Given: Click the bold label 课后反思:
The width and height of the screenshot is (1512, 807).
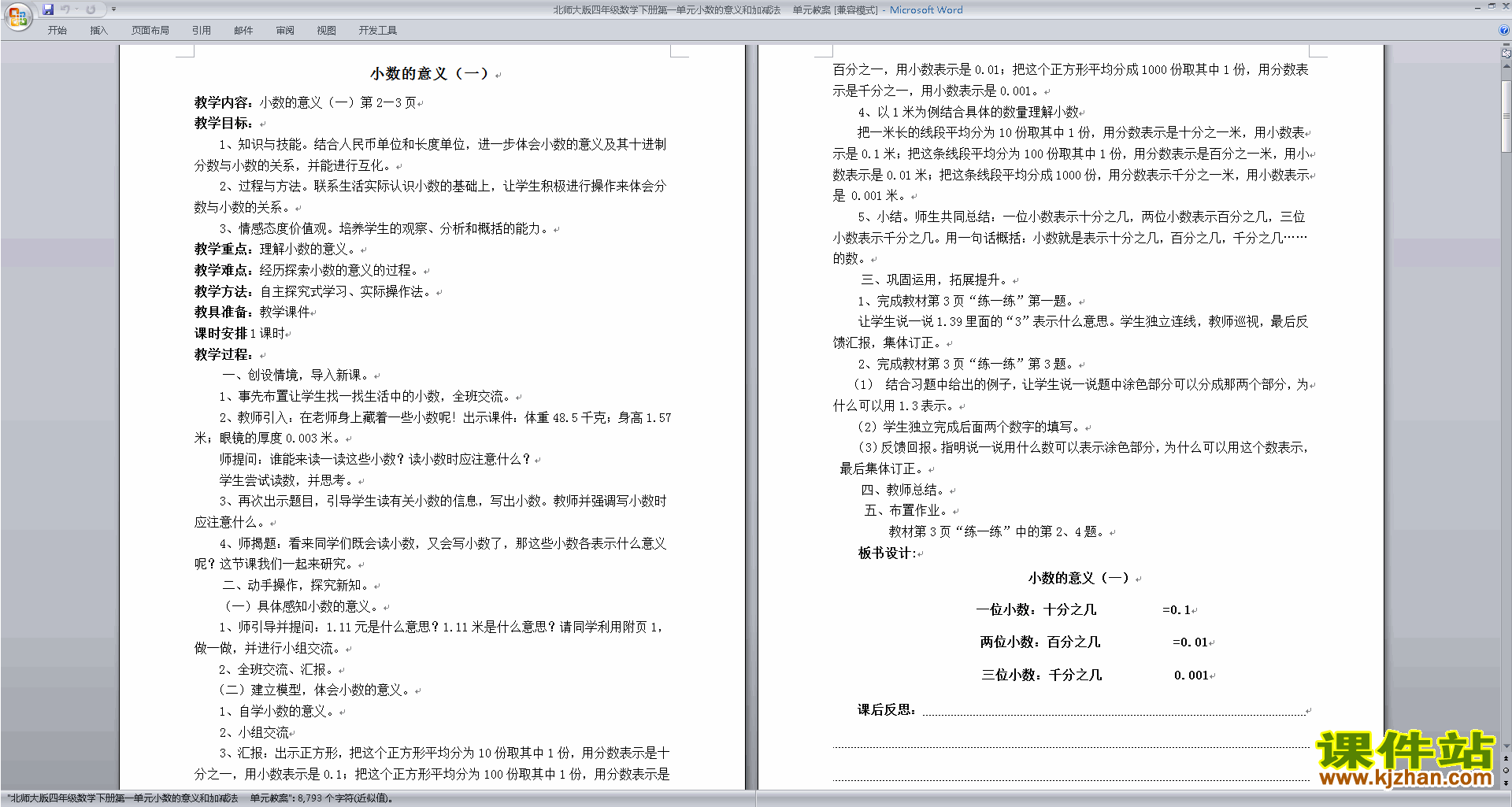Looking at the screenshot, I should (887, 710).
